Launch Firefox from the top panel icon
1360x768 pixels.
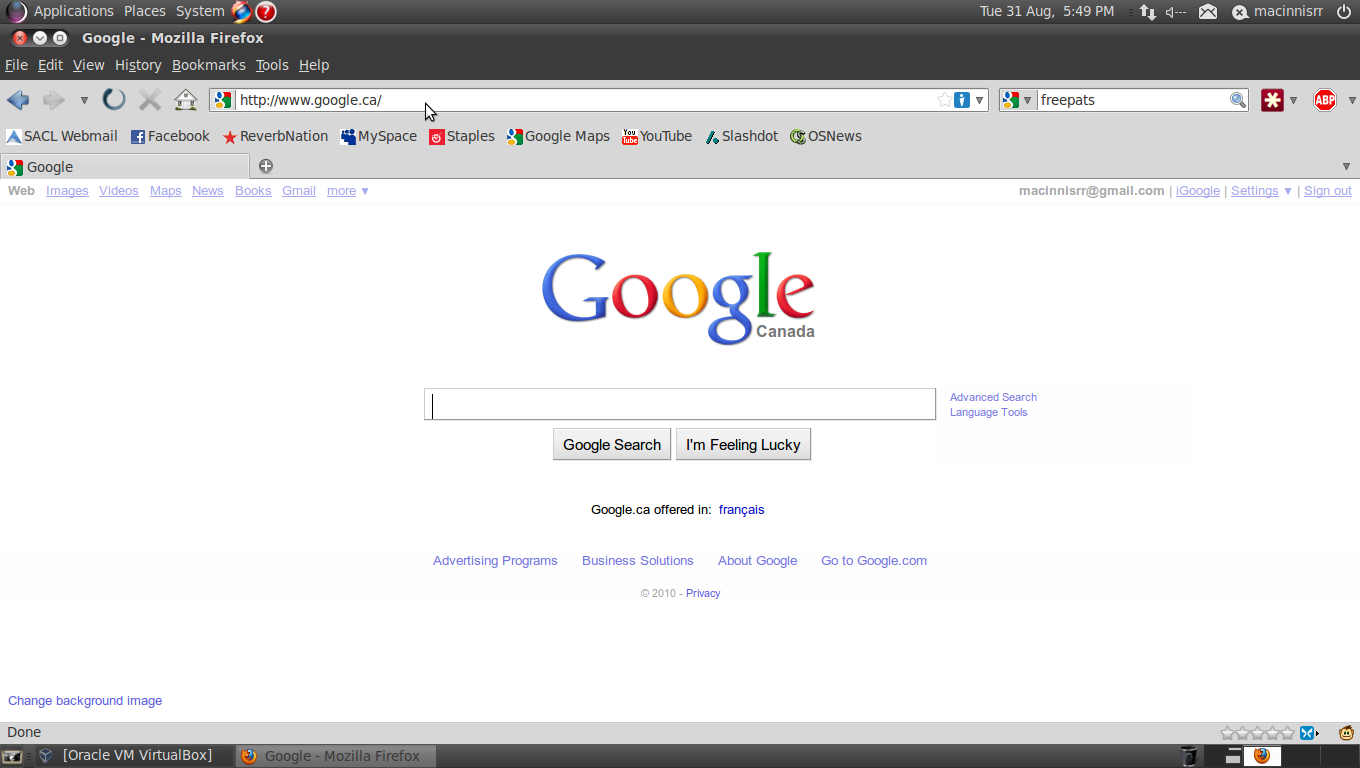(x=242, y=11)
